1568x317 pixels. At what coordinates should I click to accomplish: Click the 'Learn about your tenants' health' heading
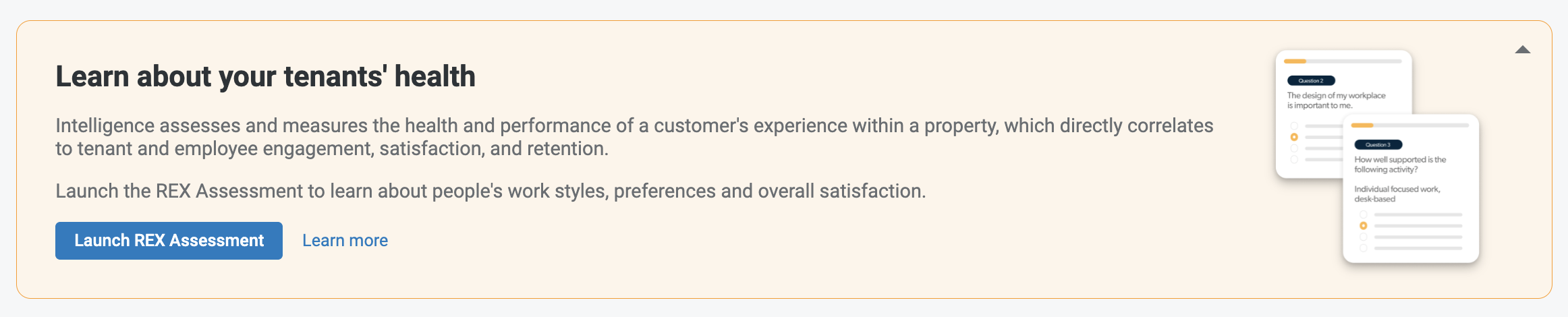coord(265,76)
